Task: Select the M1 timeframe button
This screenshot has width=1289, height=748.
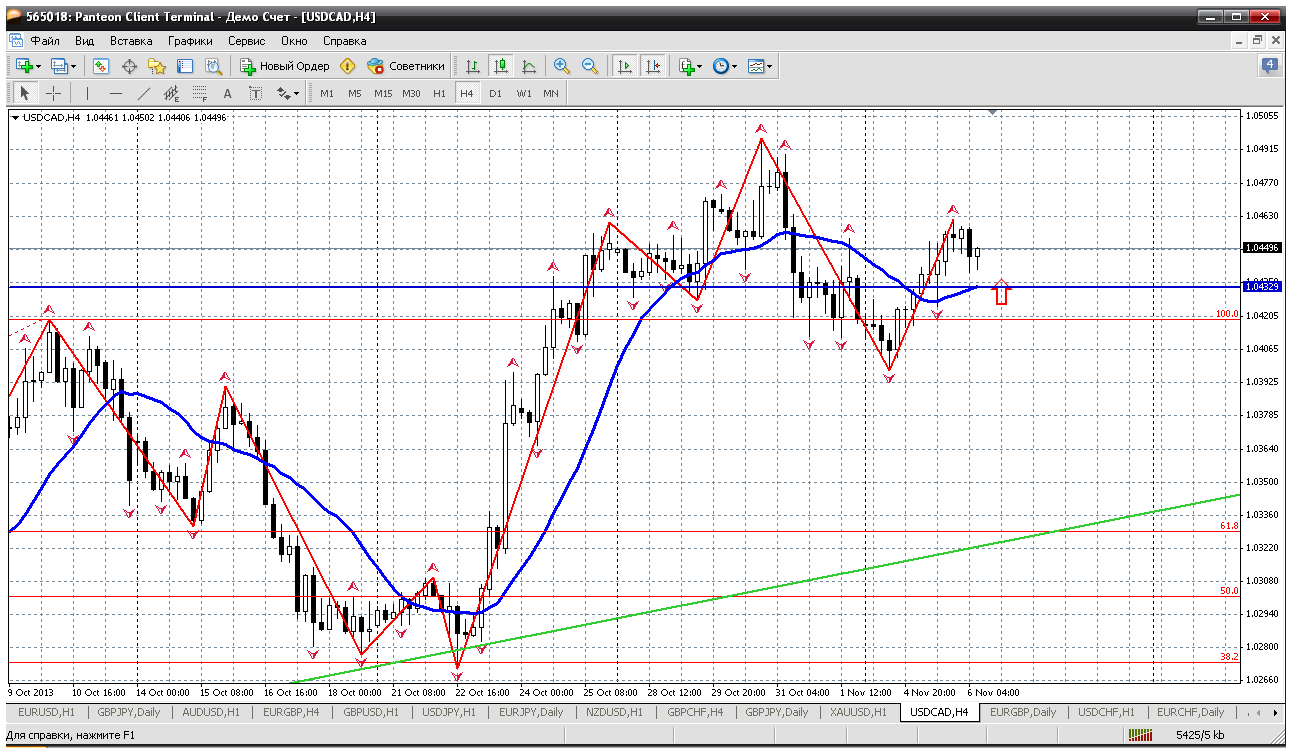Action: coord(327,93)
